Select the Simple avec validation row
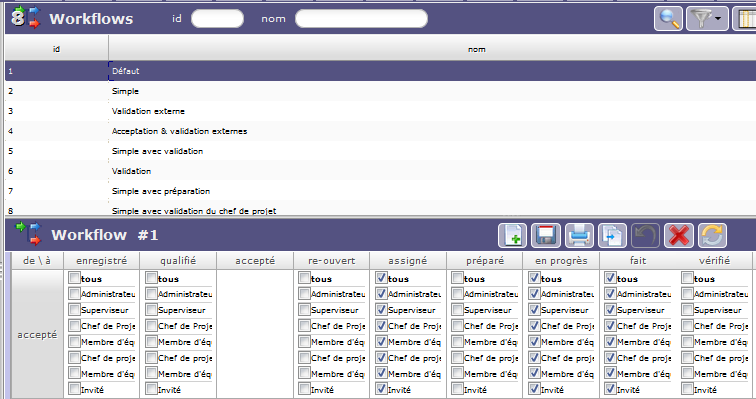The width and height of the screenshot is (756, 399). tap(380, 151)
